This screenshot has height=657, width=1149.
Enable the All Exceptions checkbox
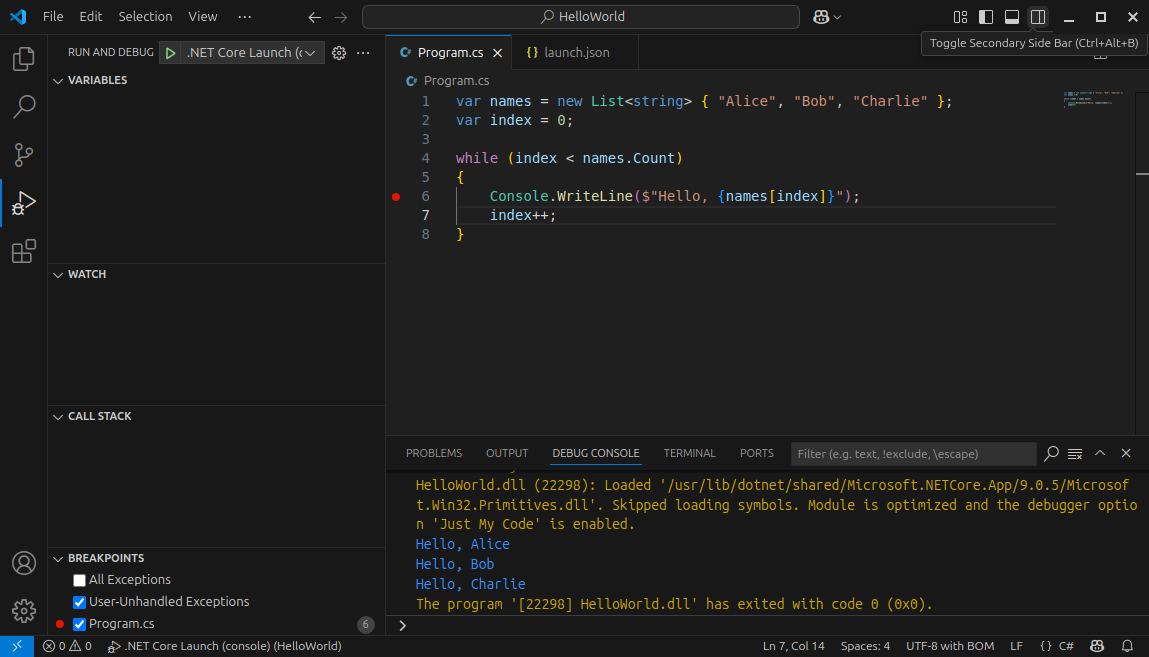pos(79,580)
